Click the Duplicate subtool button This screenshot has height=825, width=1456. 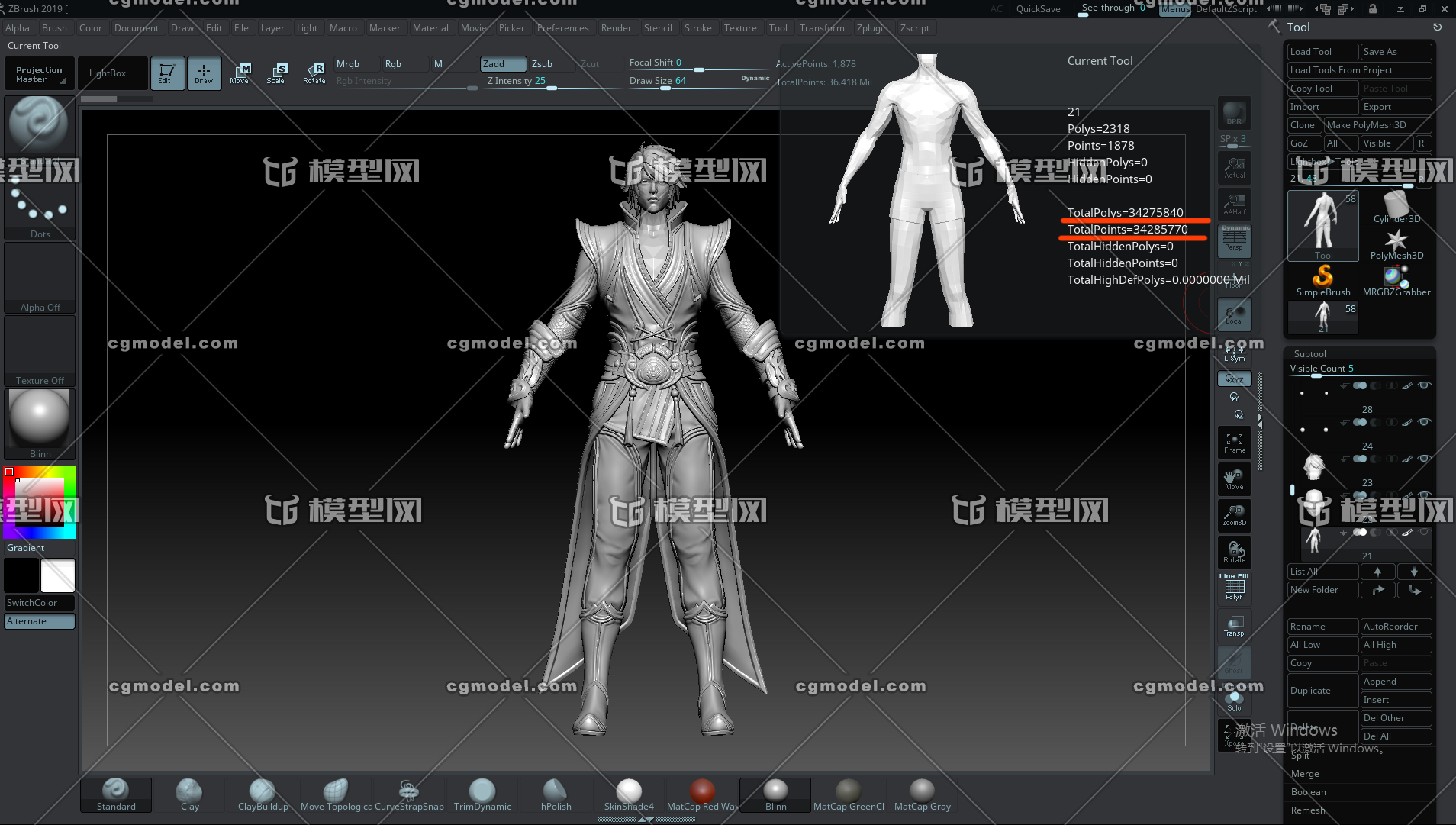click(1322, 691)
